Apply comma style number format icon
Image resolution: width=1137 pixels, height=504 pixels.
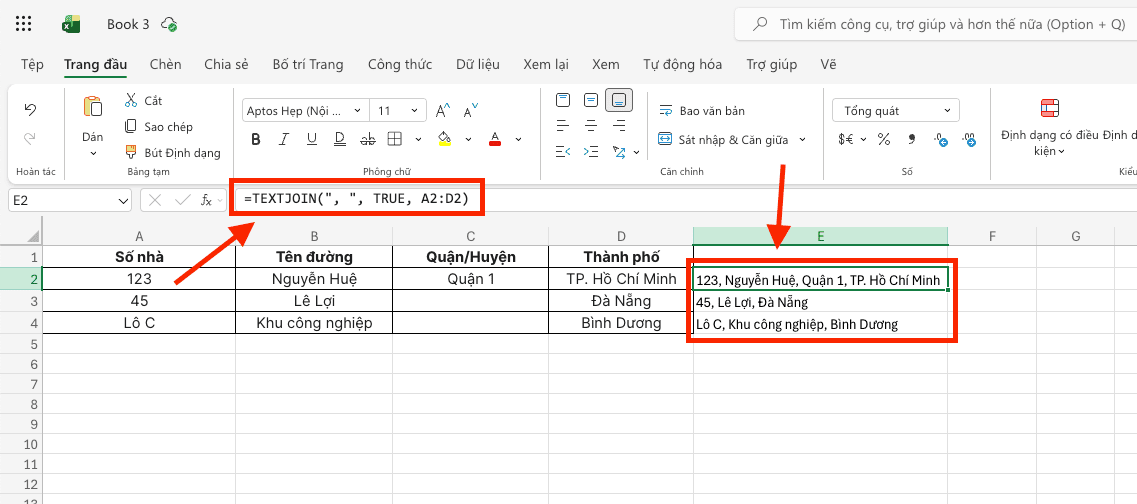912,139
